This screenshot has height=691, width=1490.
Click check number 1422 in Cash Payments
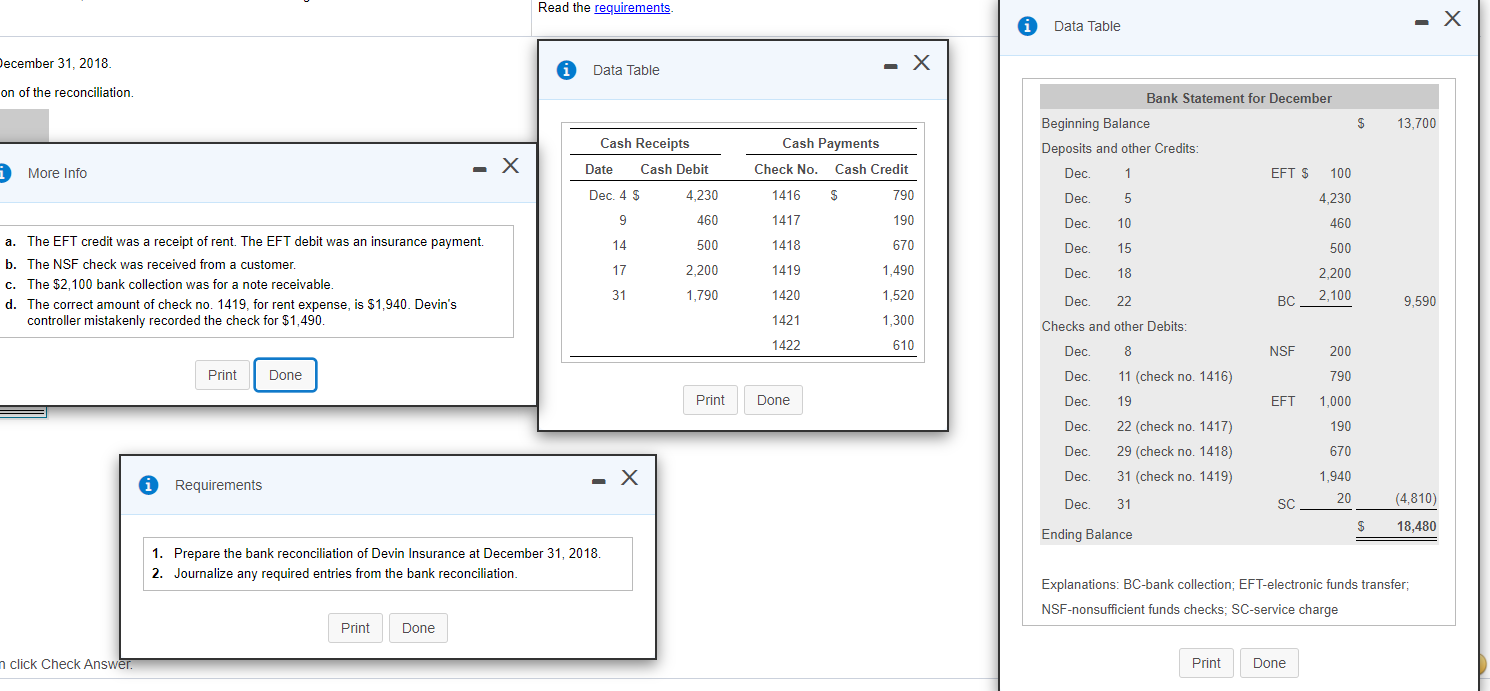tap(786, 345)
